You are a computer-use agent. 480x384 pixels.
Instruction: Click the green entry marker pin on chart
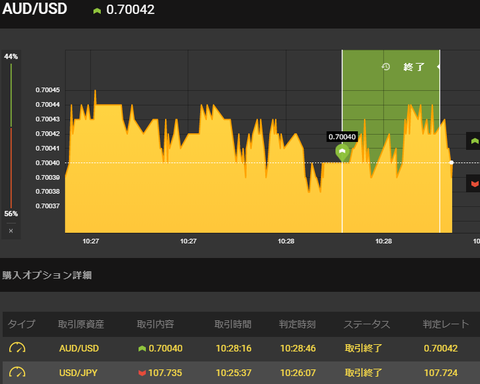(342, 153)
